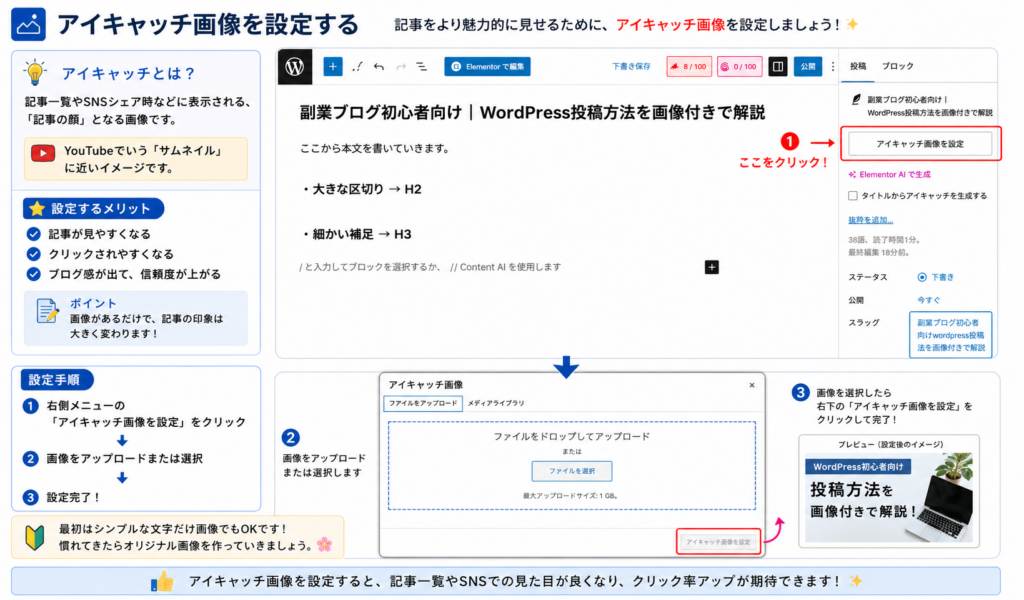Click the 今すぐ publish date link

click(x=928, y=300)
